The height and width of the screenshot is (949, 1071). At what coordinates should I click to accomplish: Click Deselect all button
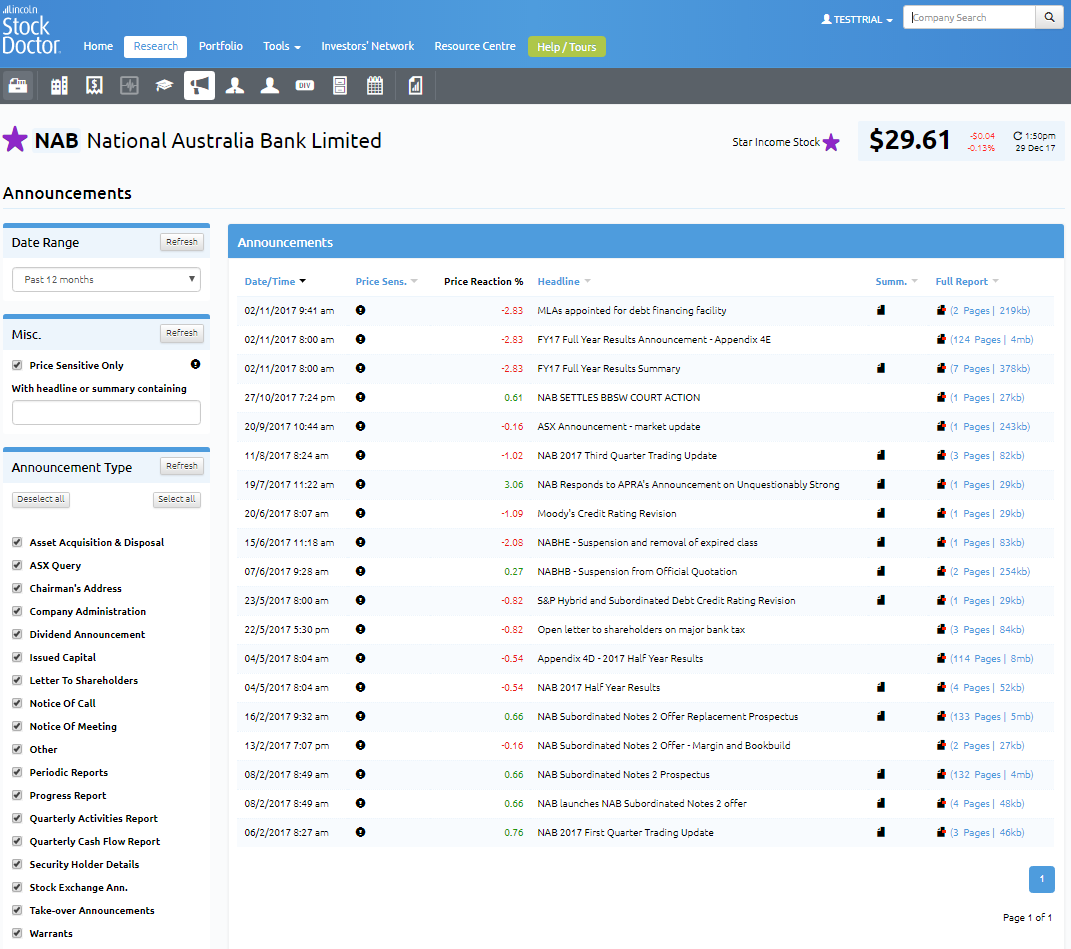coord(41,499)
